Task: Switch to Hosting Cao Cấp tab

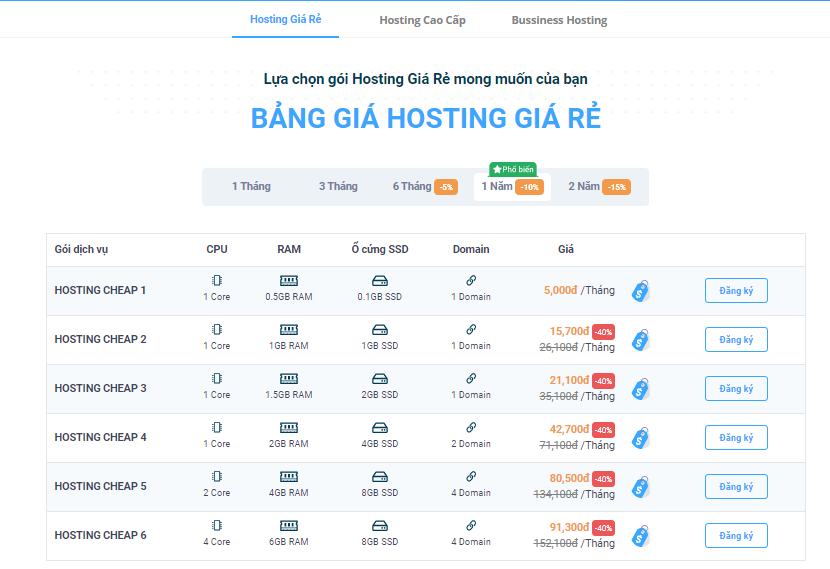Action: [x=422, y=20]
